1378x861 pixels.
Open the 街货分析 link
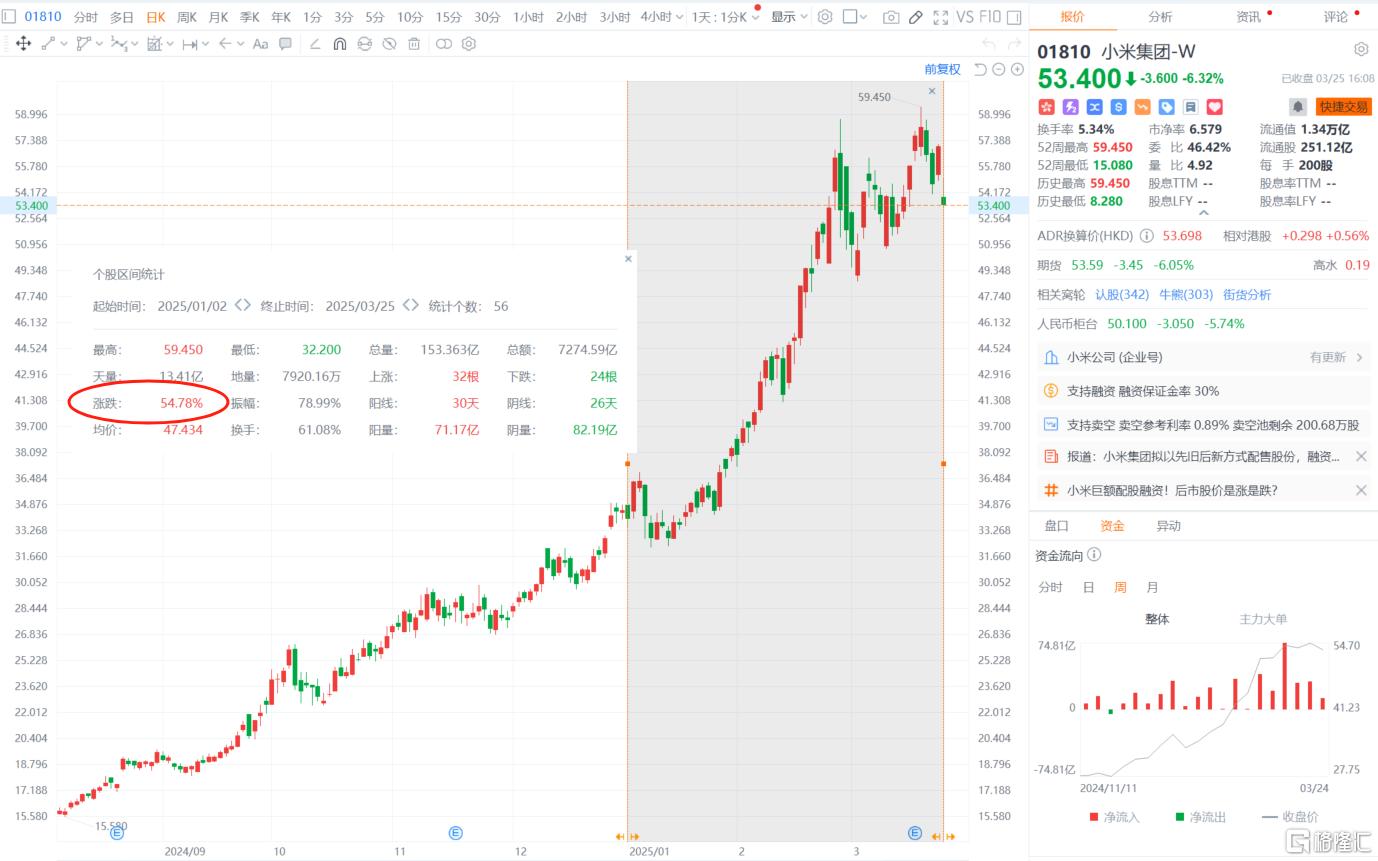[1246, 294]
